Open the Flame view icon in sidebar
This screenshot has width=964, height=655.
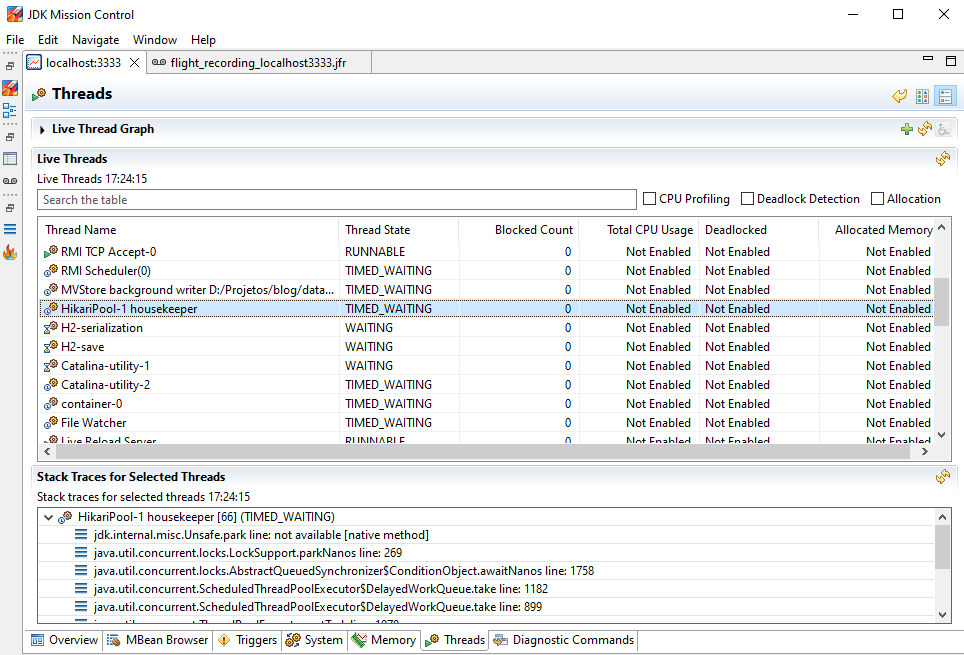click(x=10, y=252)
